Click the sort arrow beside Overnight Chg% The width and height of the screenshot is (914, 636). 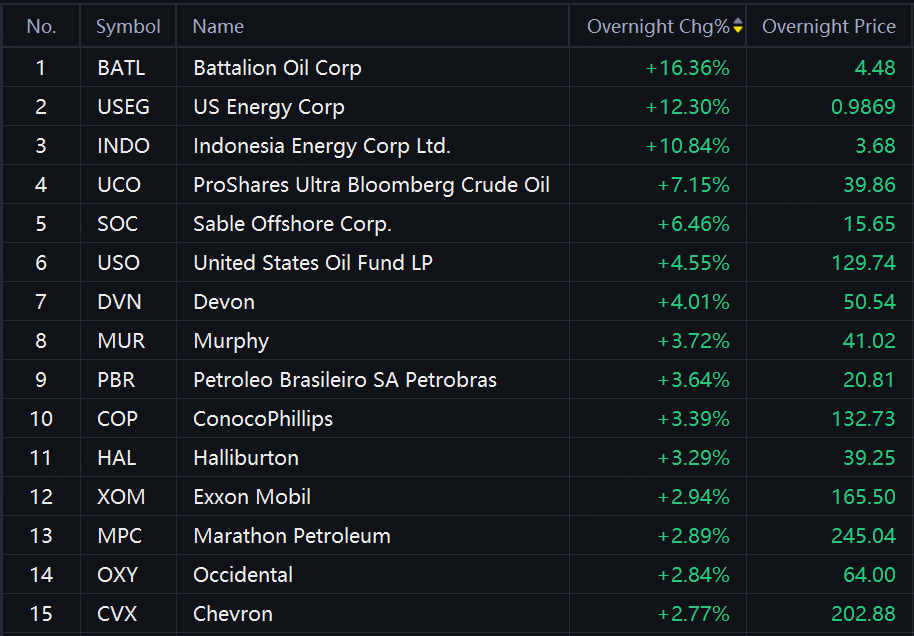click(738, 27)
